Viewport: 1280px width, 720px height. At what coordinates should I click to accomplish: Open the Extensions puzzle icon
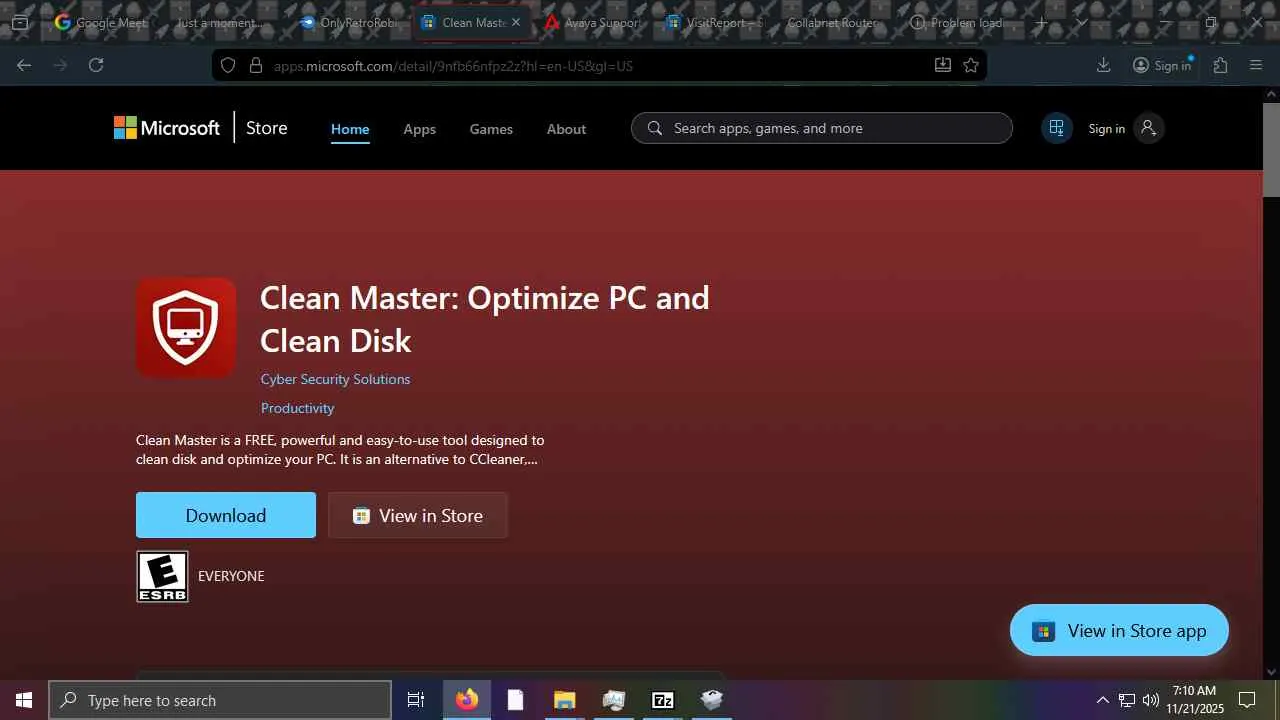1220,65
